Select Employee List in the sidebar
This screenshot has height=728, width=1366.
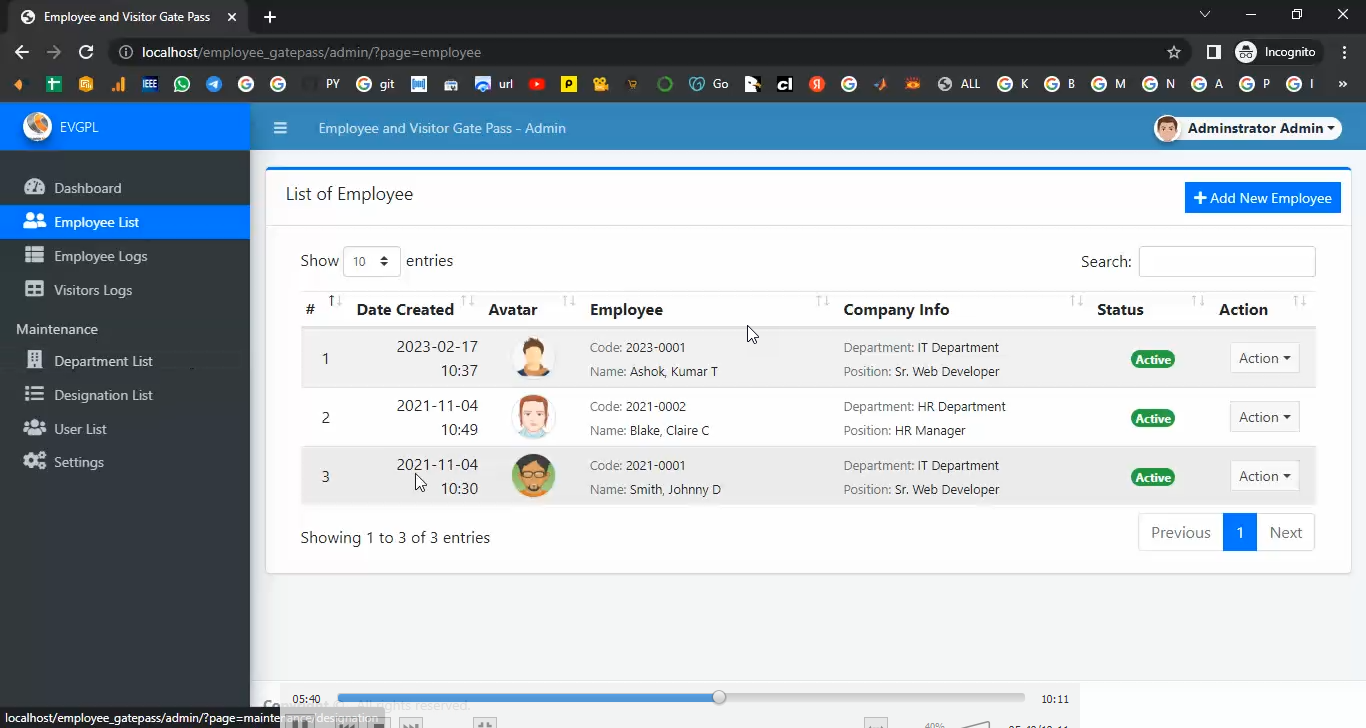coord(96,222)
